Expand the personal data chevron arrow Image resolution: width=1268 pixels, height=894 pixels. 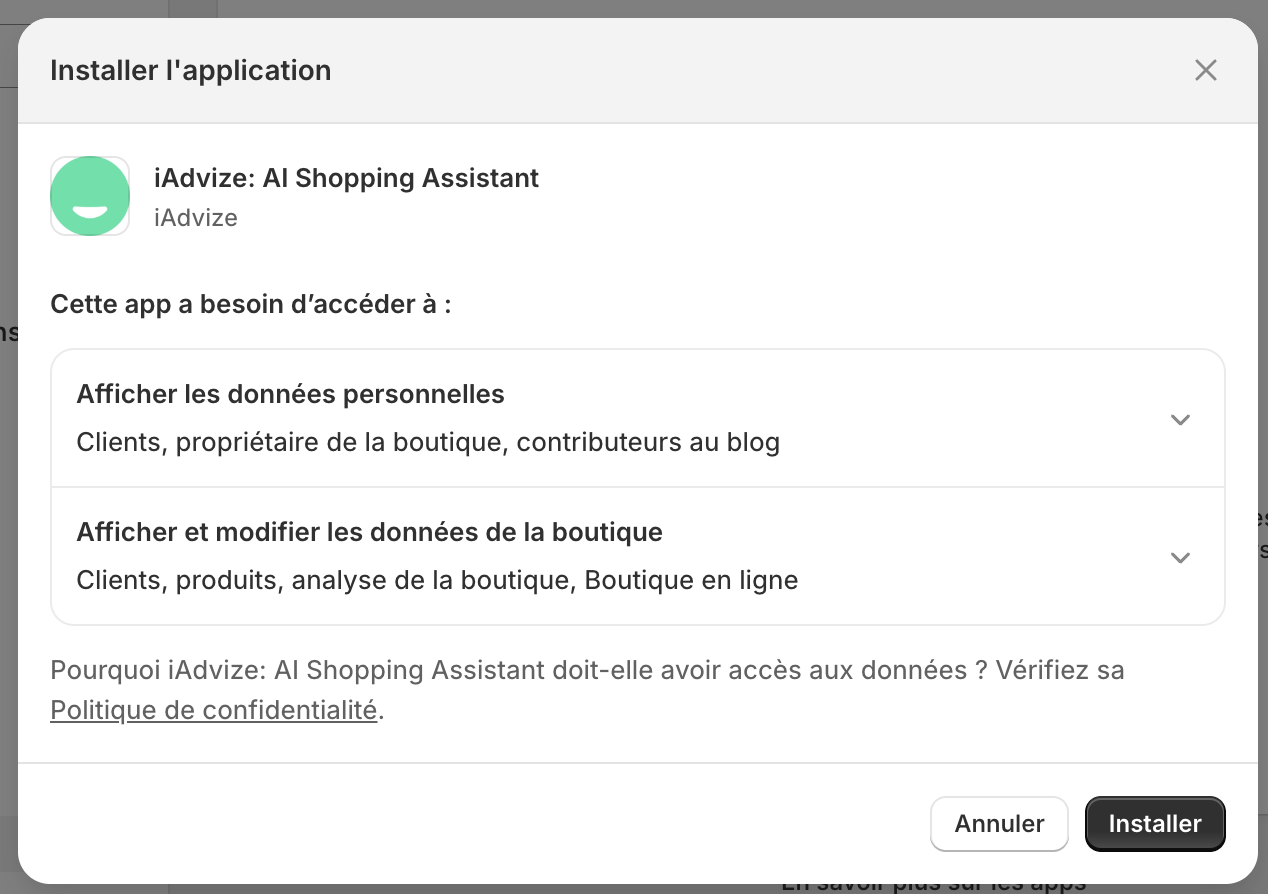point(1180,419)
